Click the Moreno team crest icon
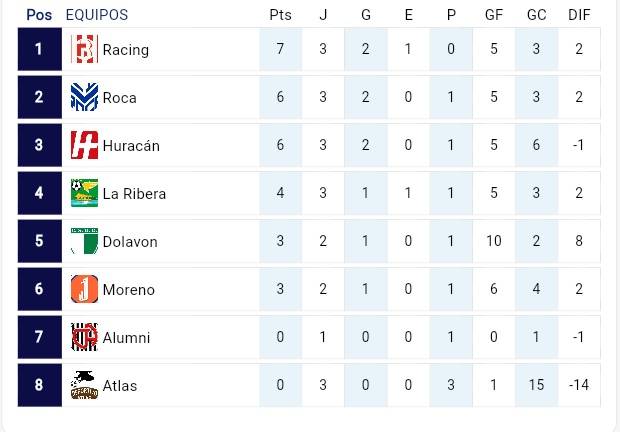The width and height of the screenshot is (620, 432). point(84,290)
